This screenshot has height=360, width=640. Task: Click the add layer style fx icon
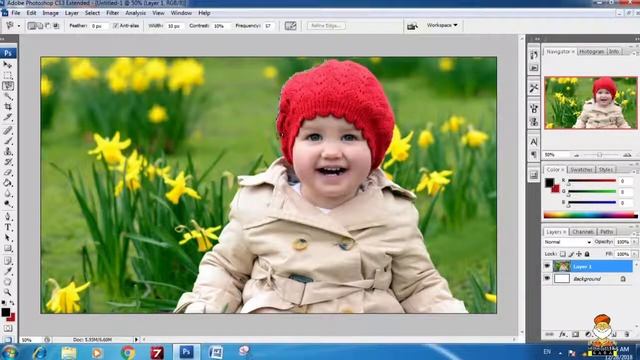click(x=562, y=334)
